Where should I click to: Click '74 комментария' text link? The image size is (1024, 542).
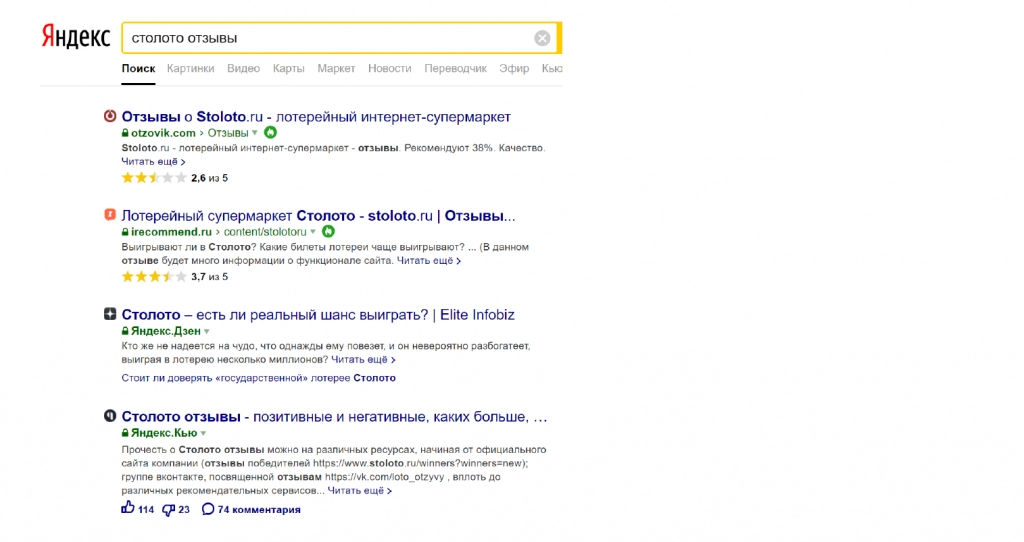click(259, 509)
